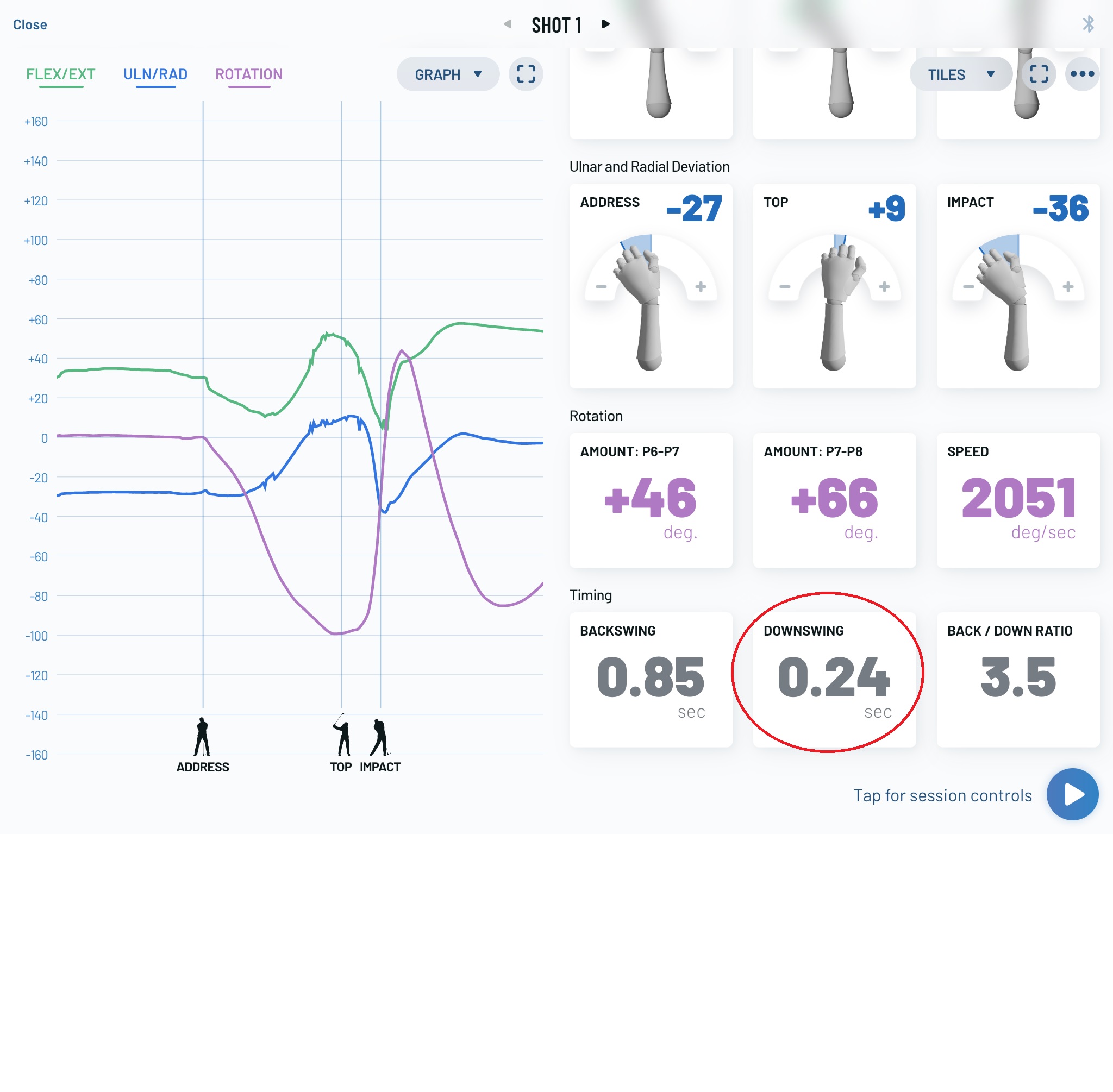Image resolution: width=1113 pixels, height=1092 pixels.
Task: Click the address golfer silhouette icon
Action: [202, 737]
